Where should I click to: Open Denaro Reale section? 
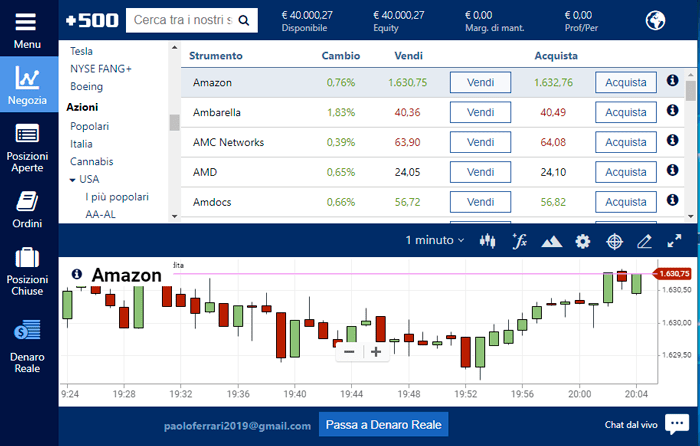point(27,346)
